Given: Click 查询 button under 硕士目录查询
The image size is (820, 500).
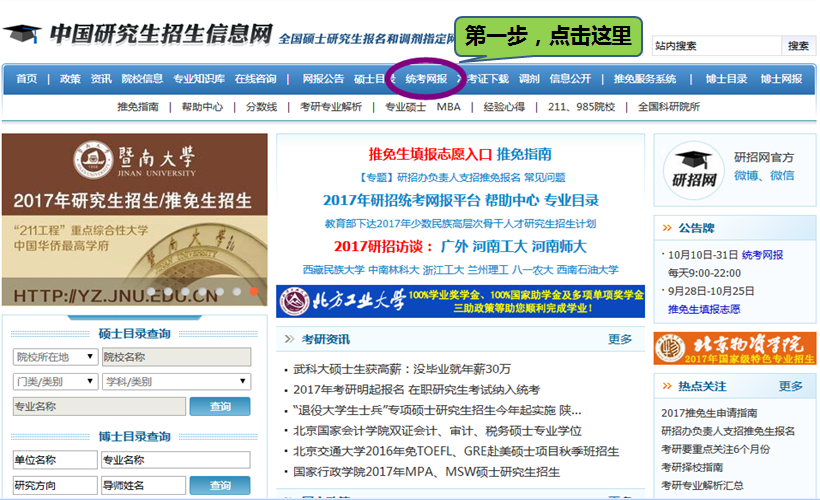Looking at the screenshot, I should tap(220, 406).
